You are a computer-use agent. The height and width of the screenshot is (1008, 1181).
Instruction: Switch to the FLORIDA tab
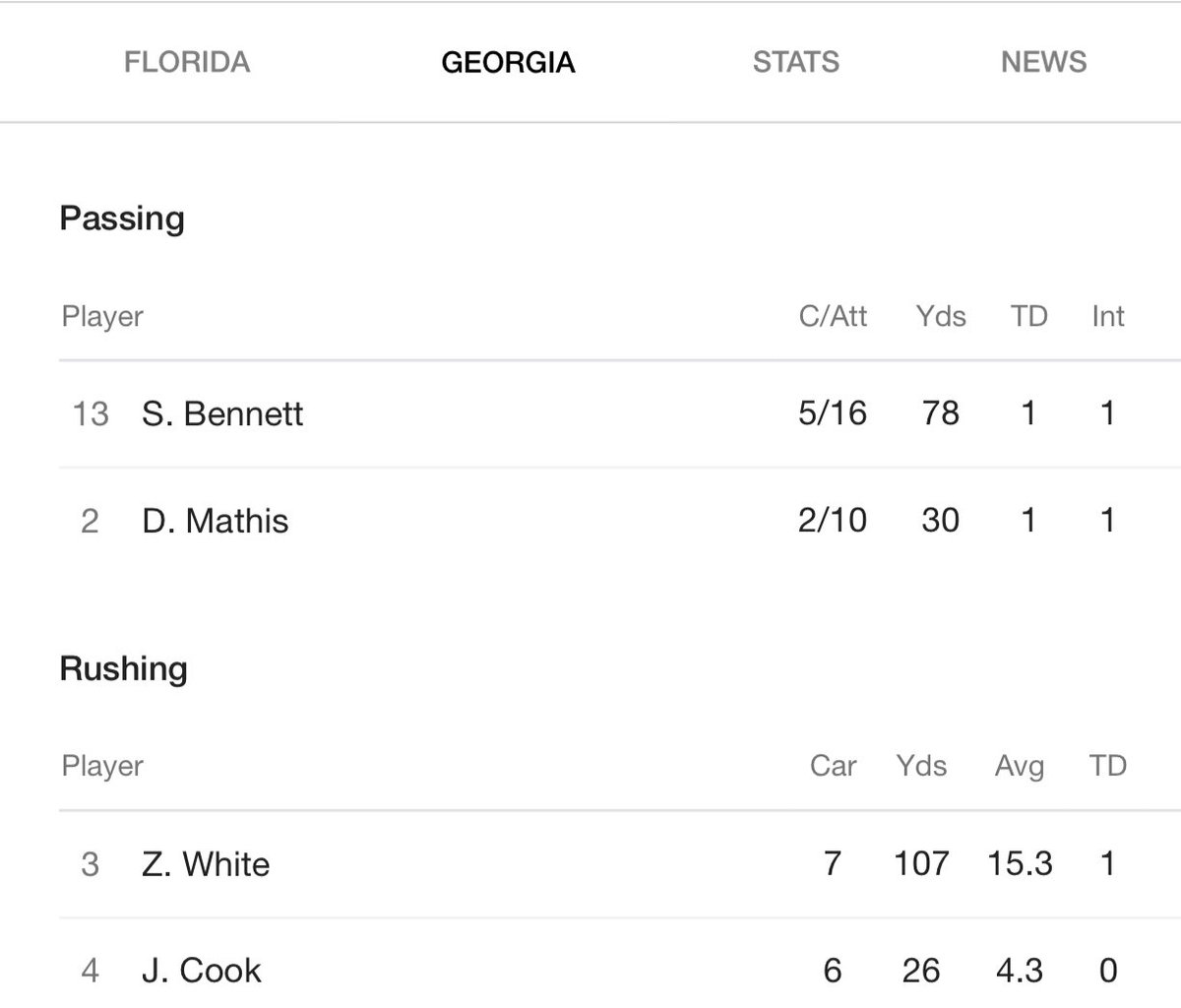[187, 62]
